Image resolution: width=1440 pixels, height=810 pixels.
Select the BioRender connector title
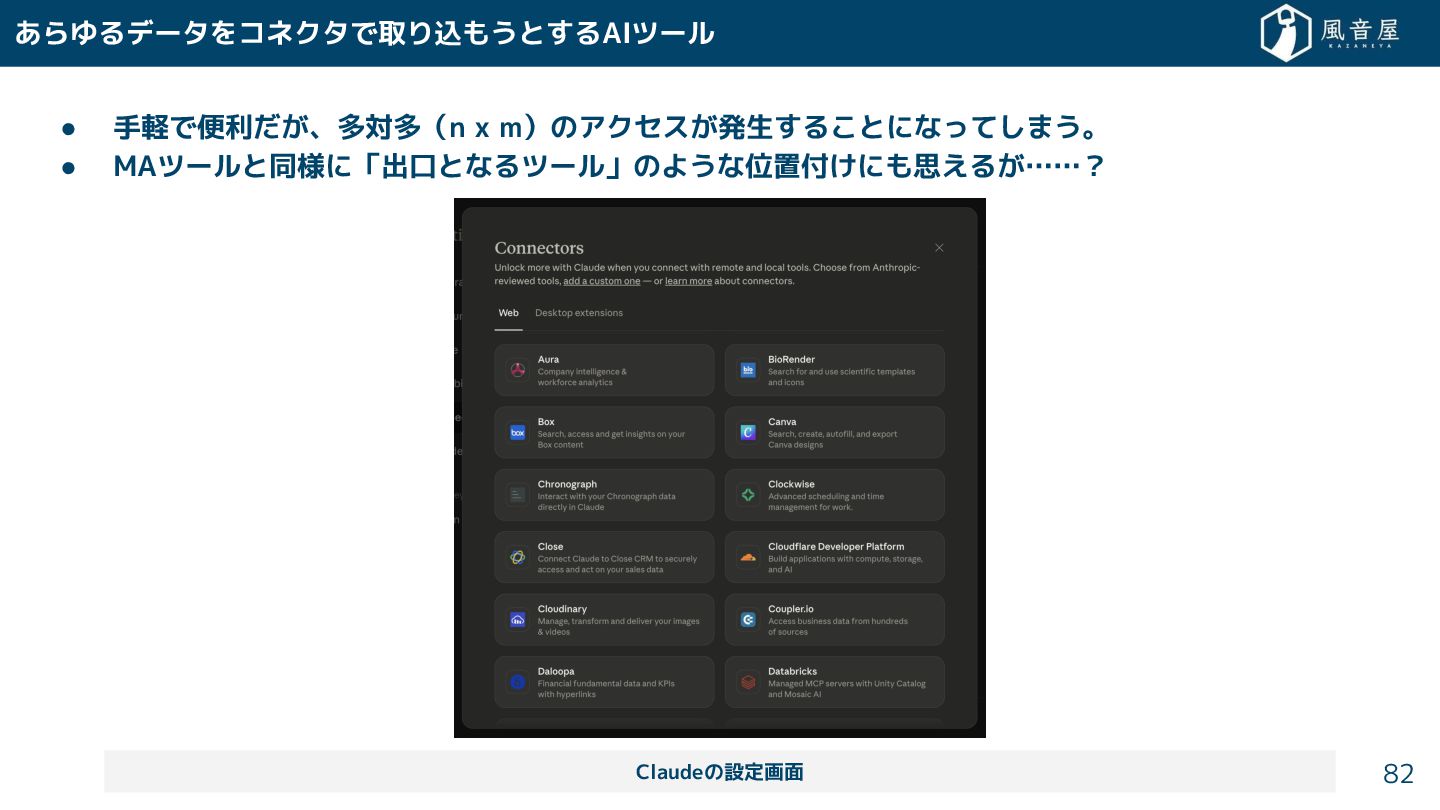(791, 359)
